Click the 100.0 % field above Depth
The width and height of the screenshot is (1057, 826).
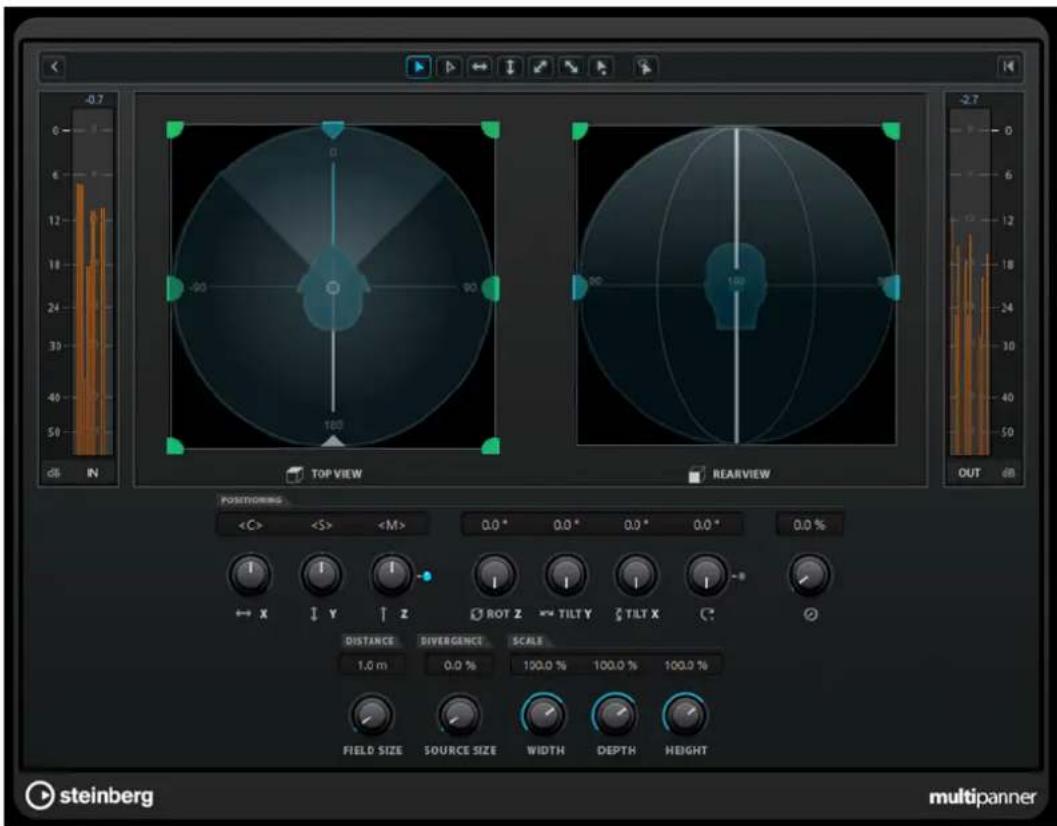click(615, 666)
